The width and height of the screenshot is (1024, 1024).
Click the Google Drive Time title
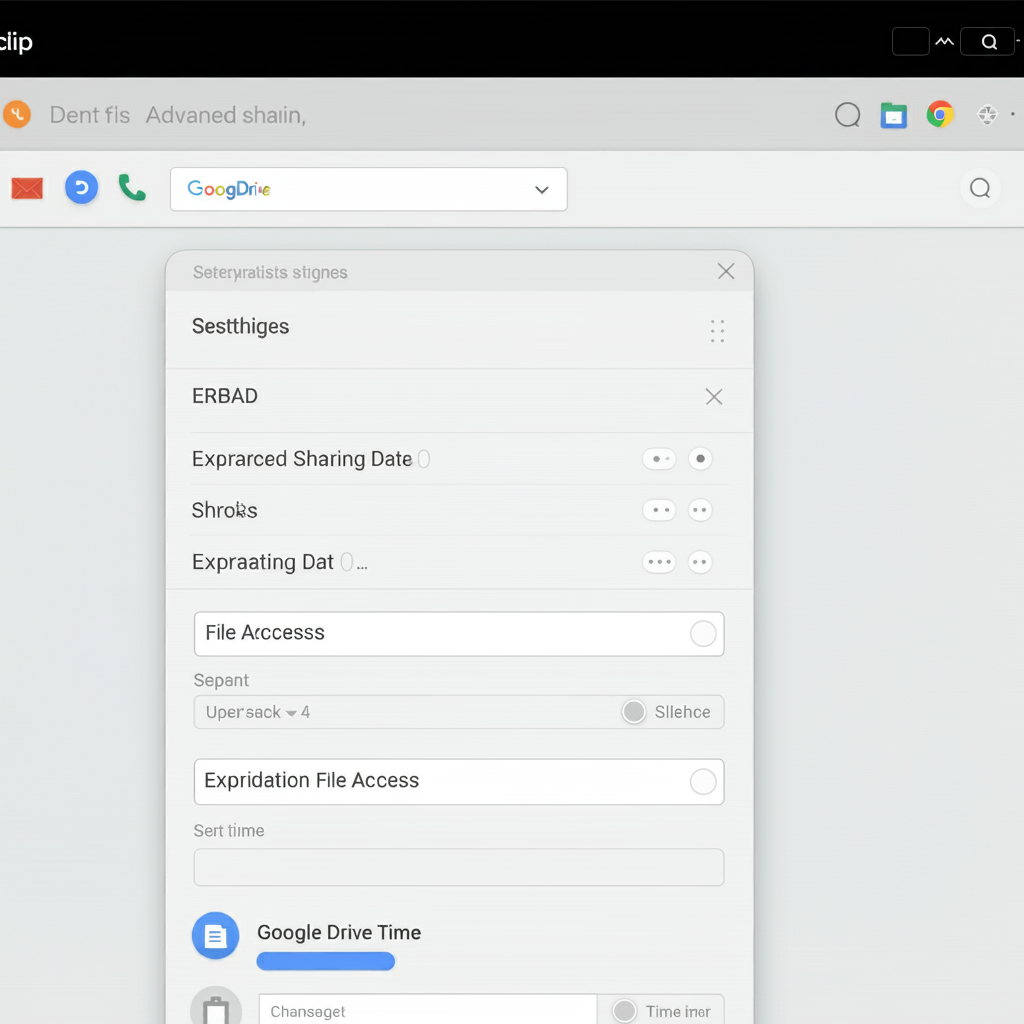[x=339, y=933]
